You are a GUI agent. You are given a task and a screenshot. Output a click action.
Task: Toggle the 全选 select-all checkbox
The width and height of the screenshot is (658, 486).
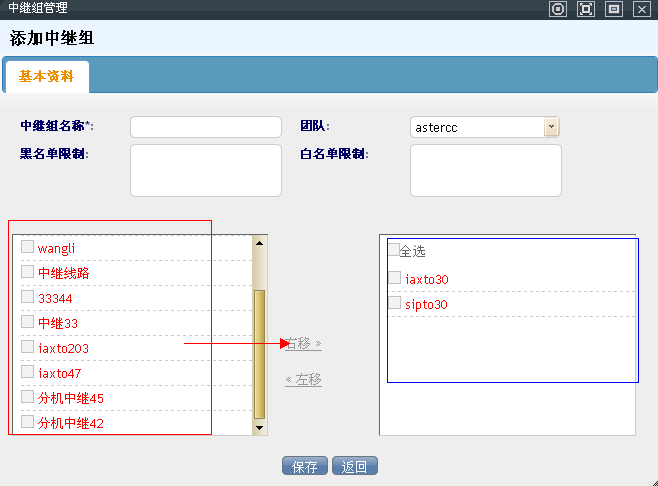tap(394, 250)
